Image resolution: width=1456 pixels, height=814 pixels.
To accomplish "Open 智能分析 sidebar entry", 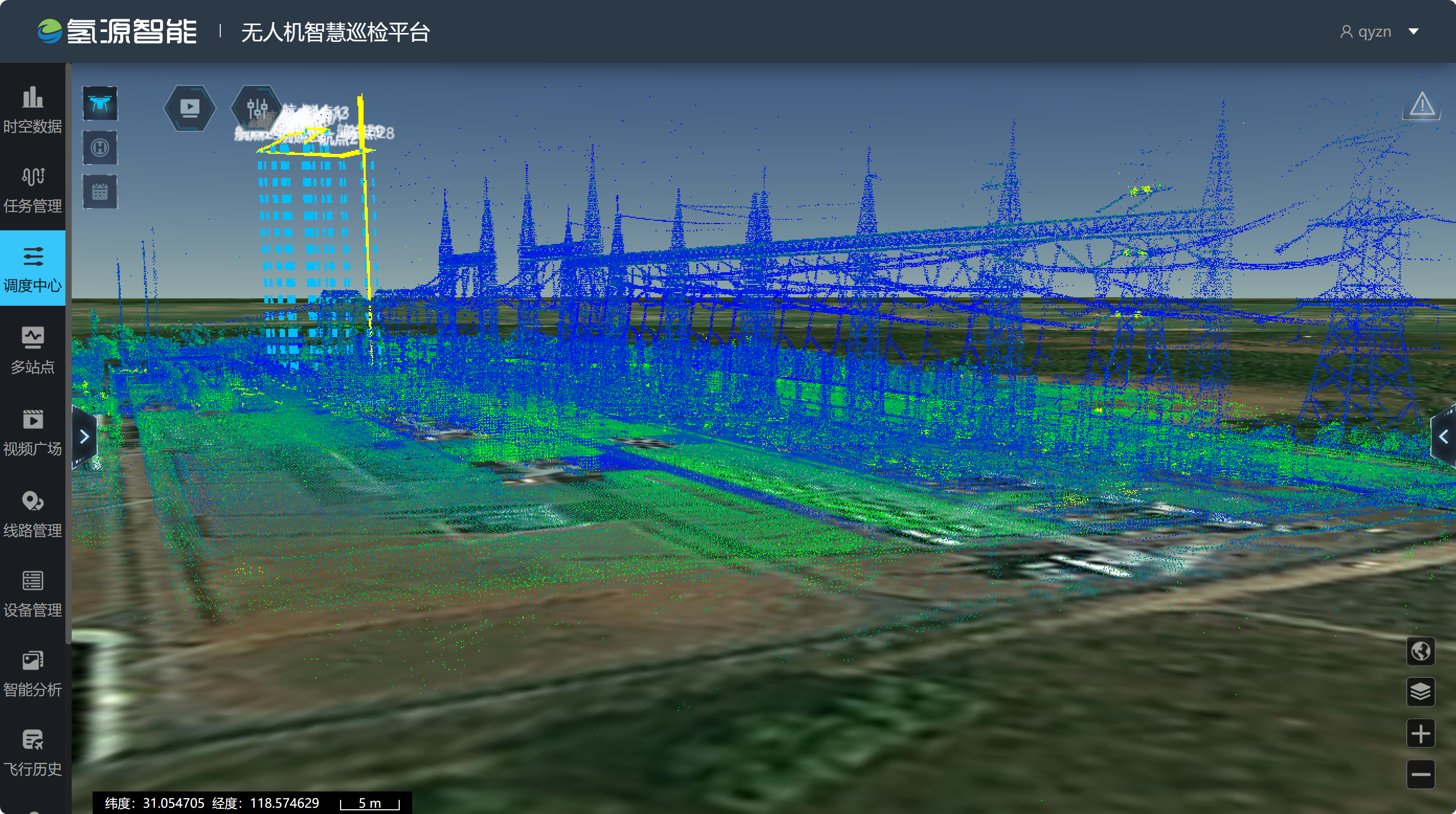I will tap(33, 673).
